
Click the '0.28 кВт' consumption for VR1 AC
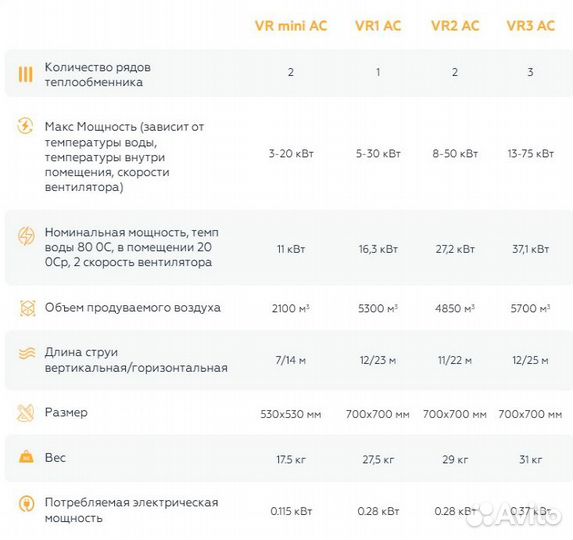point(378,511)
